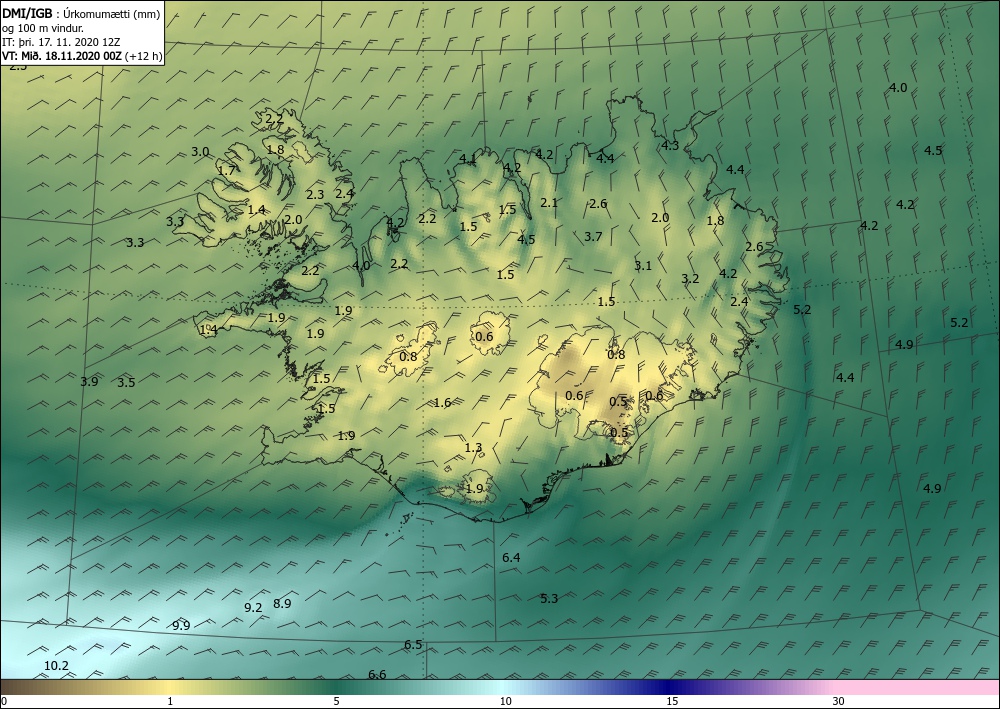Click the 'og 100 m vindur.' legend line
This screenshot has width=1000, height=709.
pyautogui.click(x=43, y=28)
